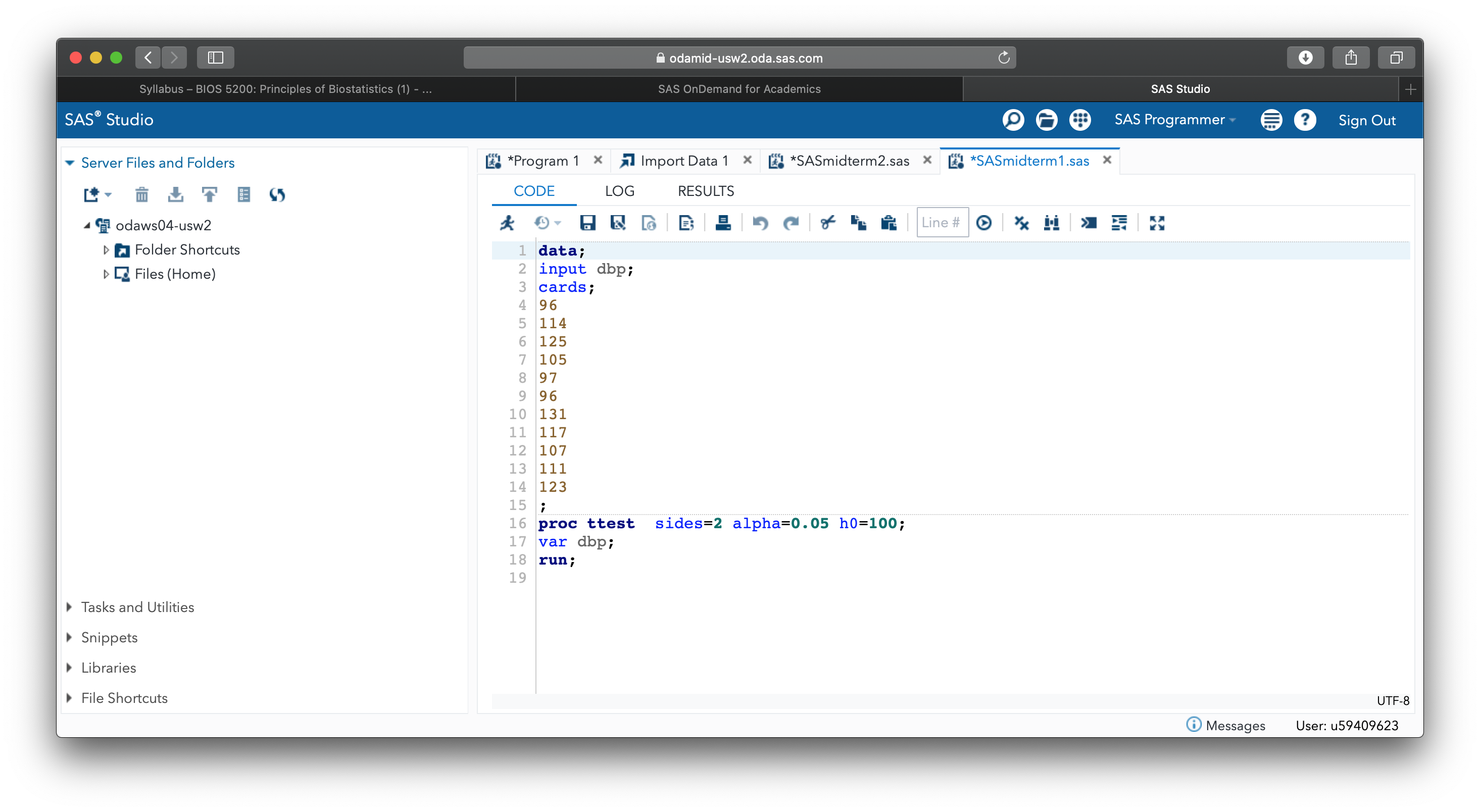Click the delete trash icon in files panel
Image resolution: width=1480 pixels, height=812 pixels.
click(x=141, y=195)
